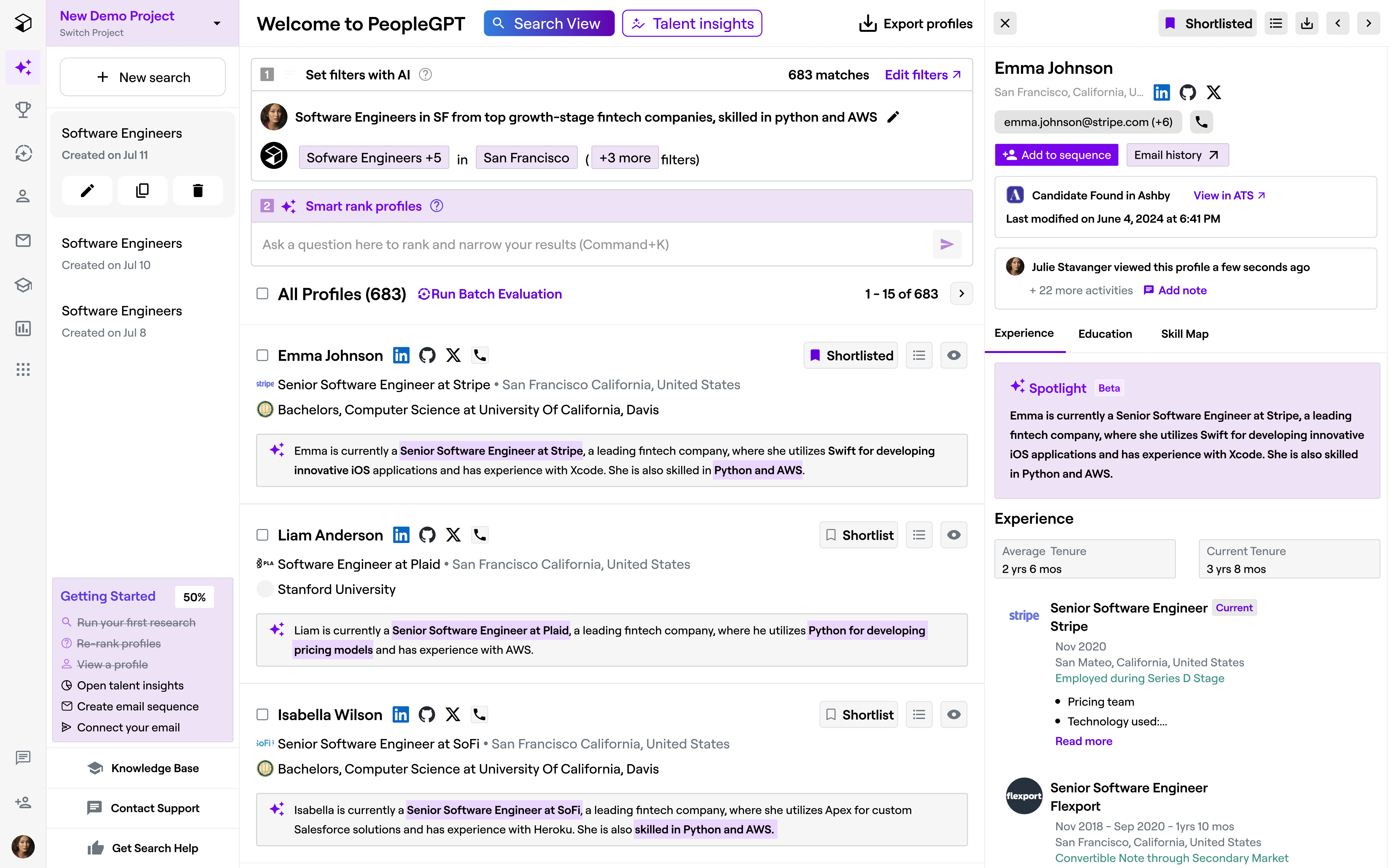Go to next results page chevron
Image resolution: width=1389 pixels, height=868 pixels.
coord(961,294)
